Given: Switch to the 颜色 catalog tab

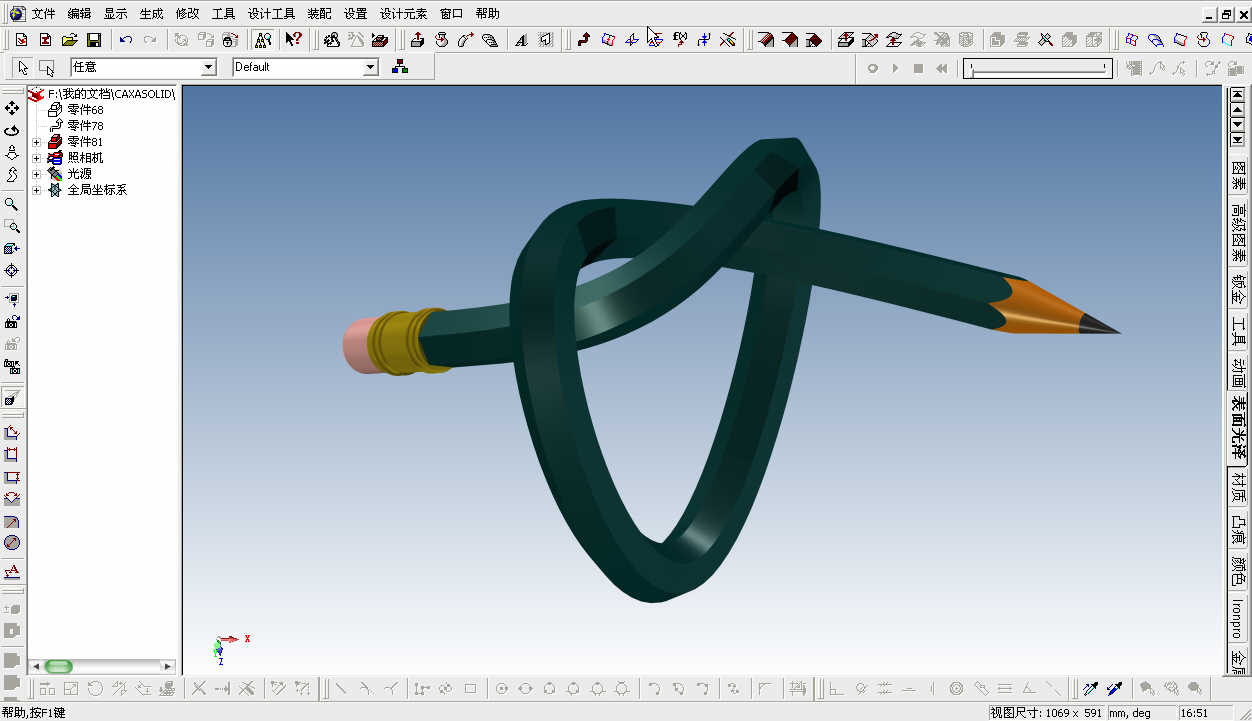Looking at the screenshot, I should tap(1239, 570).
